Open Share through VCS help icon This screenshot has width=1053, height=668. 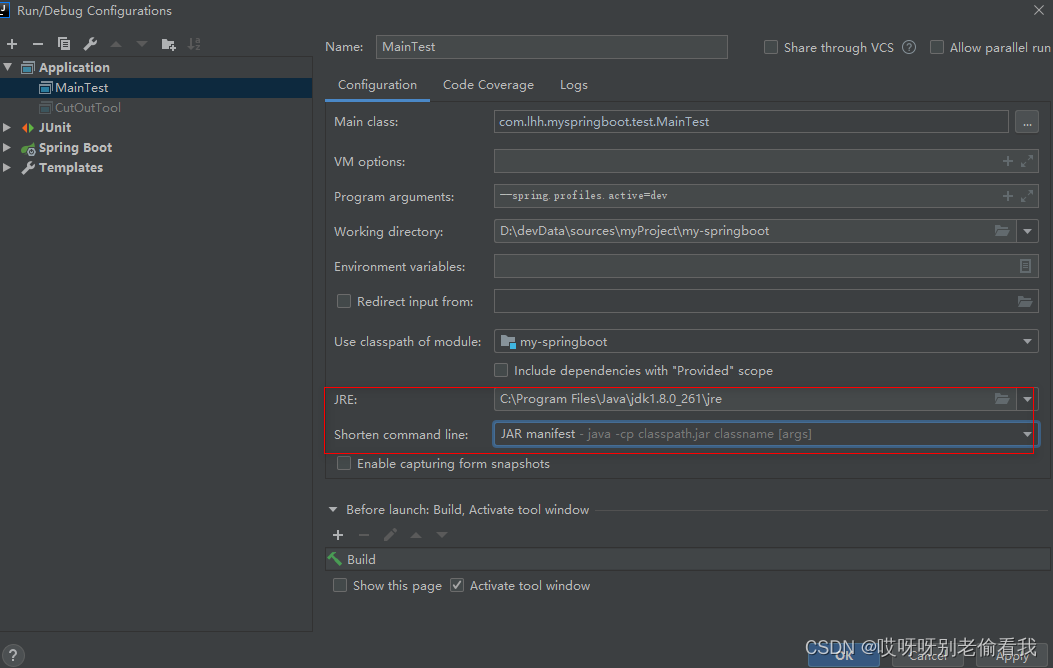coord(909,48)
